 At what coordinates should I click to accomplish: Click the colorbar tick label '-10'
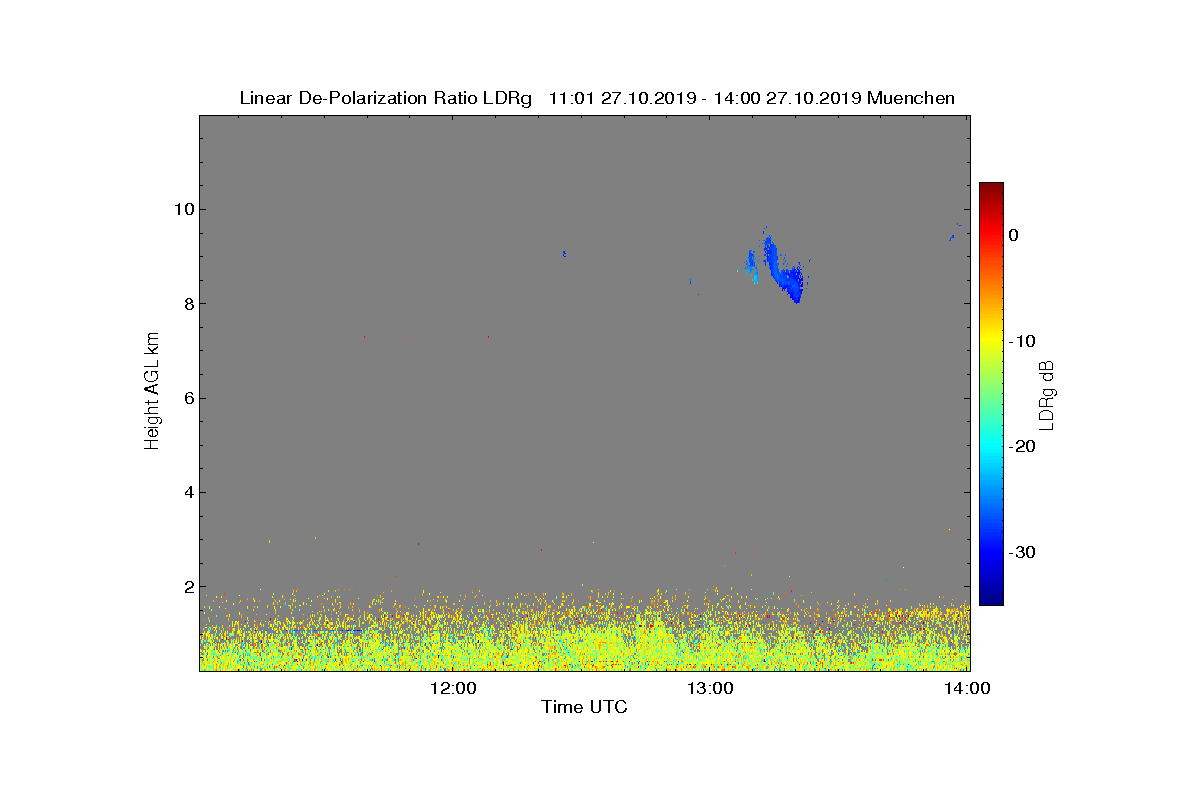click(x=1022, y=341)
